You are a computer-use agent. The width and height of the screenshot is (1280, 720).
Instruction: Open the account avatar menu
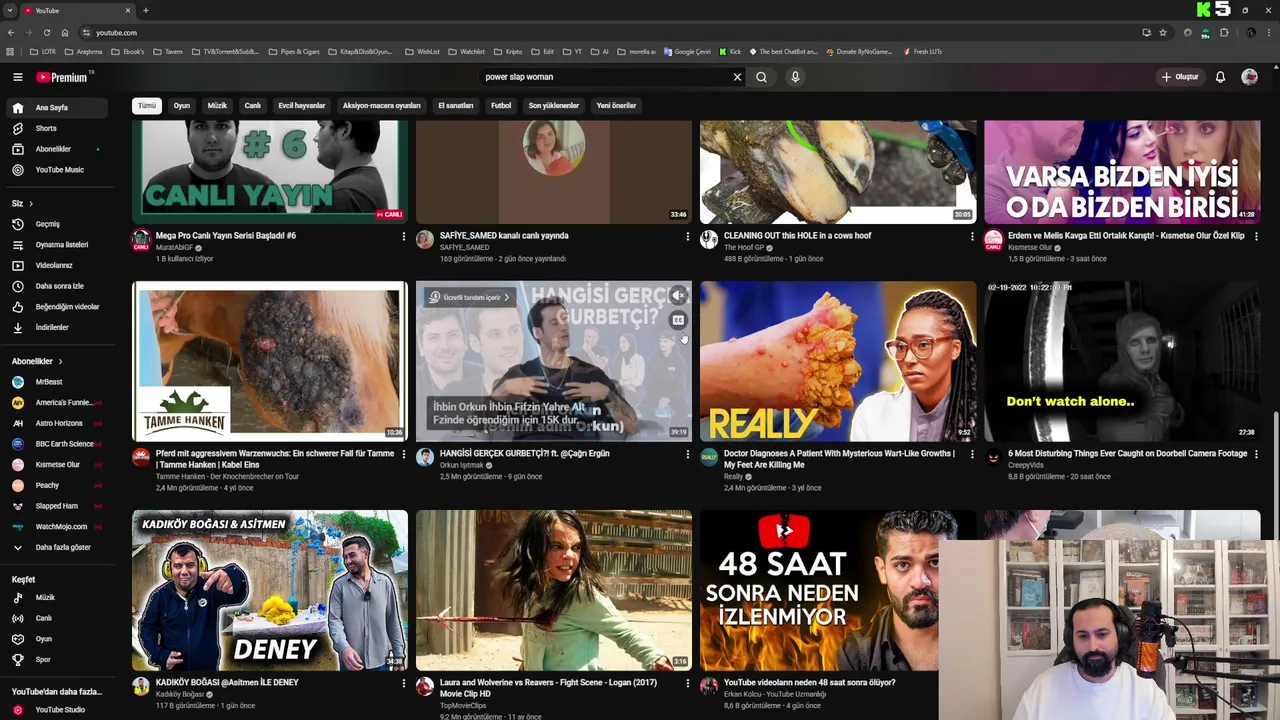pyautogui.click(x=1249, y=77)
